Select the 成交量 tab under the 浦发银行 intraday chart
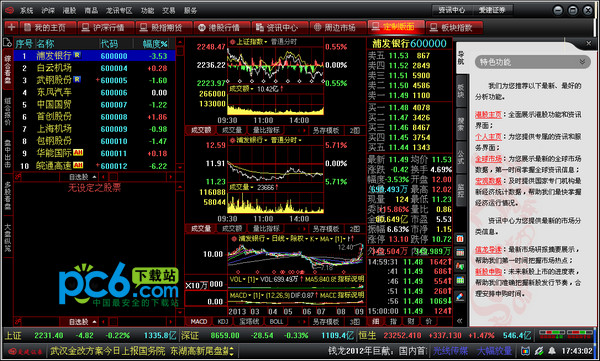Image resolution: width=600 pixels, height=361 pixels. click(201, 229)
